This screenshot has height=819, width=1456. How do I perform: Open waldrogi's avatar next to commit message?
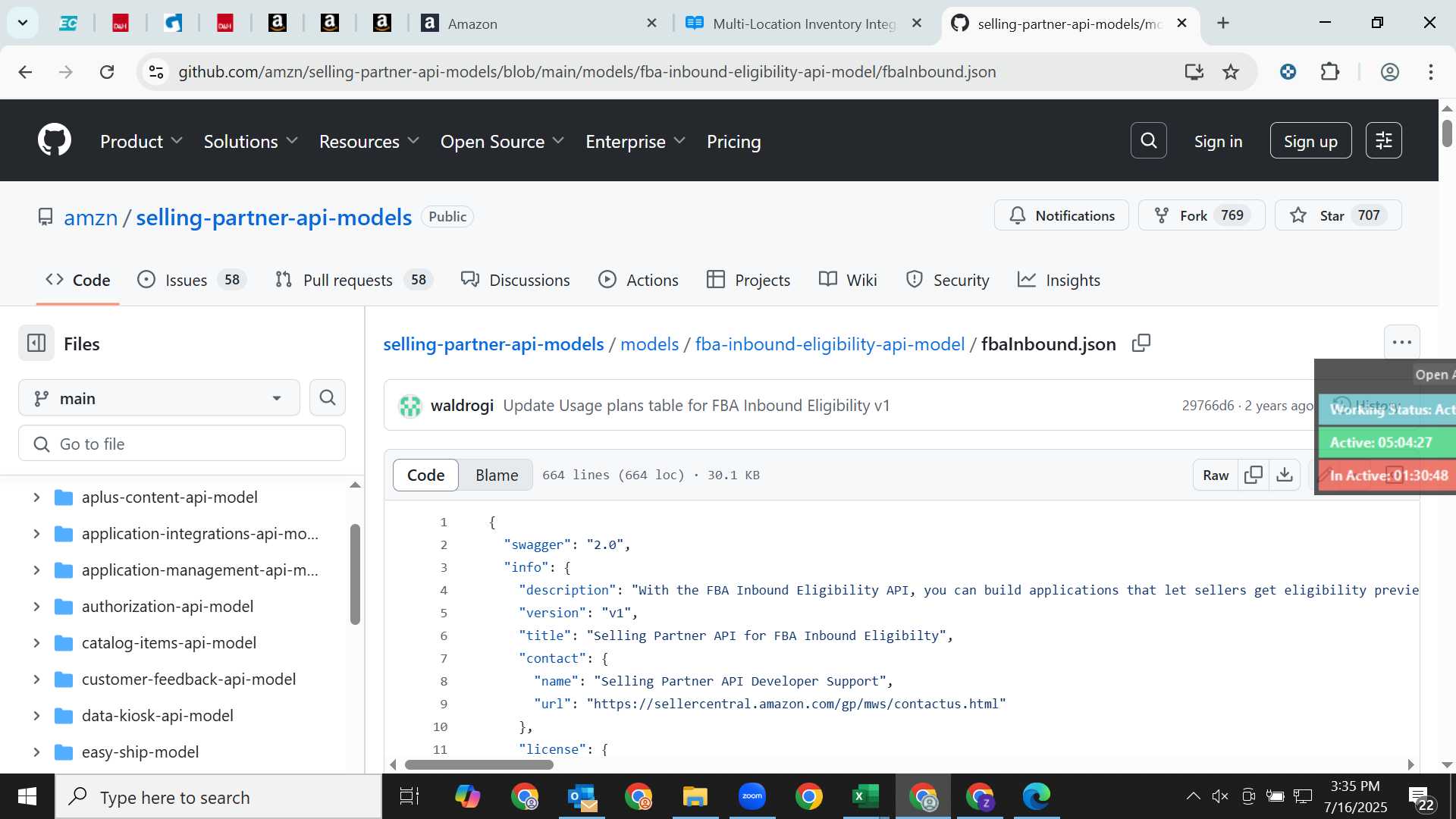click(410, 406)
